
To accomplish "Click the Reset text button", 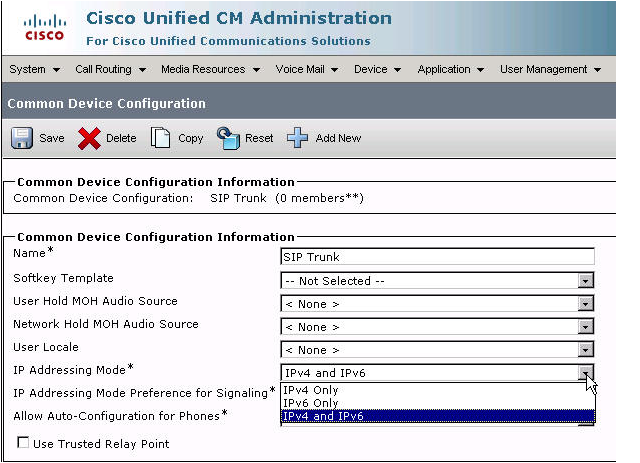I will pos(259,138).
